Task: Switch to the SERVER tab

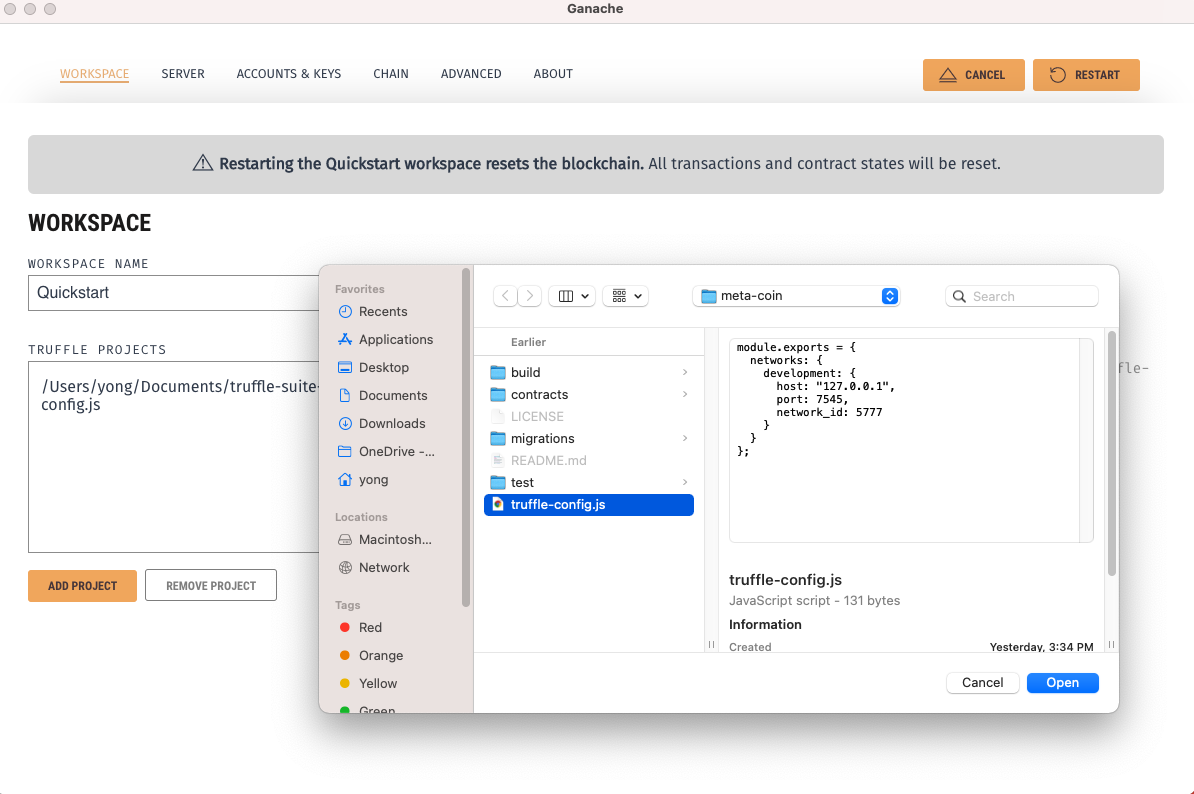Action: click(x=183, y=74)
